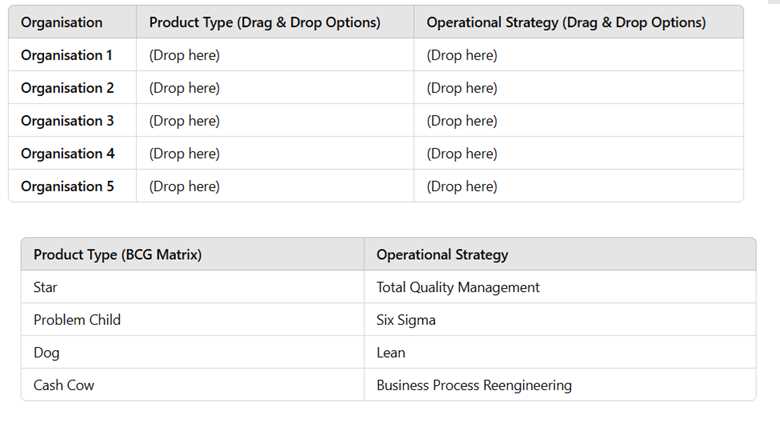
Task: Click Organisation 1 operational strategy drop zone
Action: (x=462, y=55)
